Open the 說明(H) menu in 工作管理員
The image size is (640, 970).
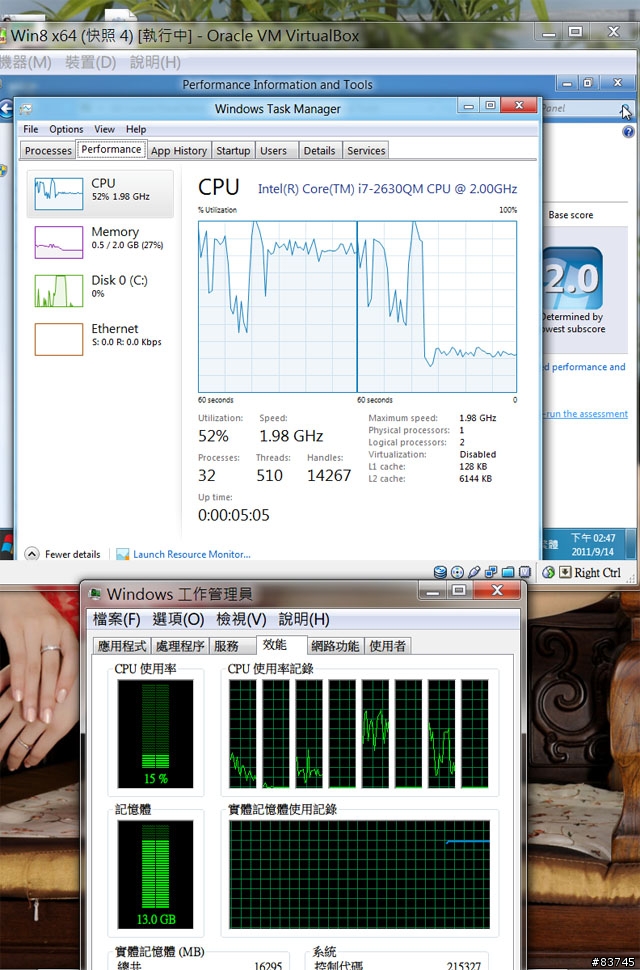(304, 619)
